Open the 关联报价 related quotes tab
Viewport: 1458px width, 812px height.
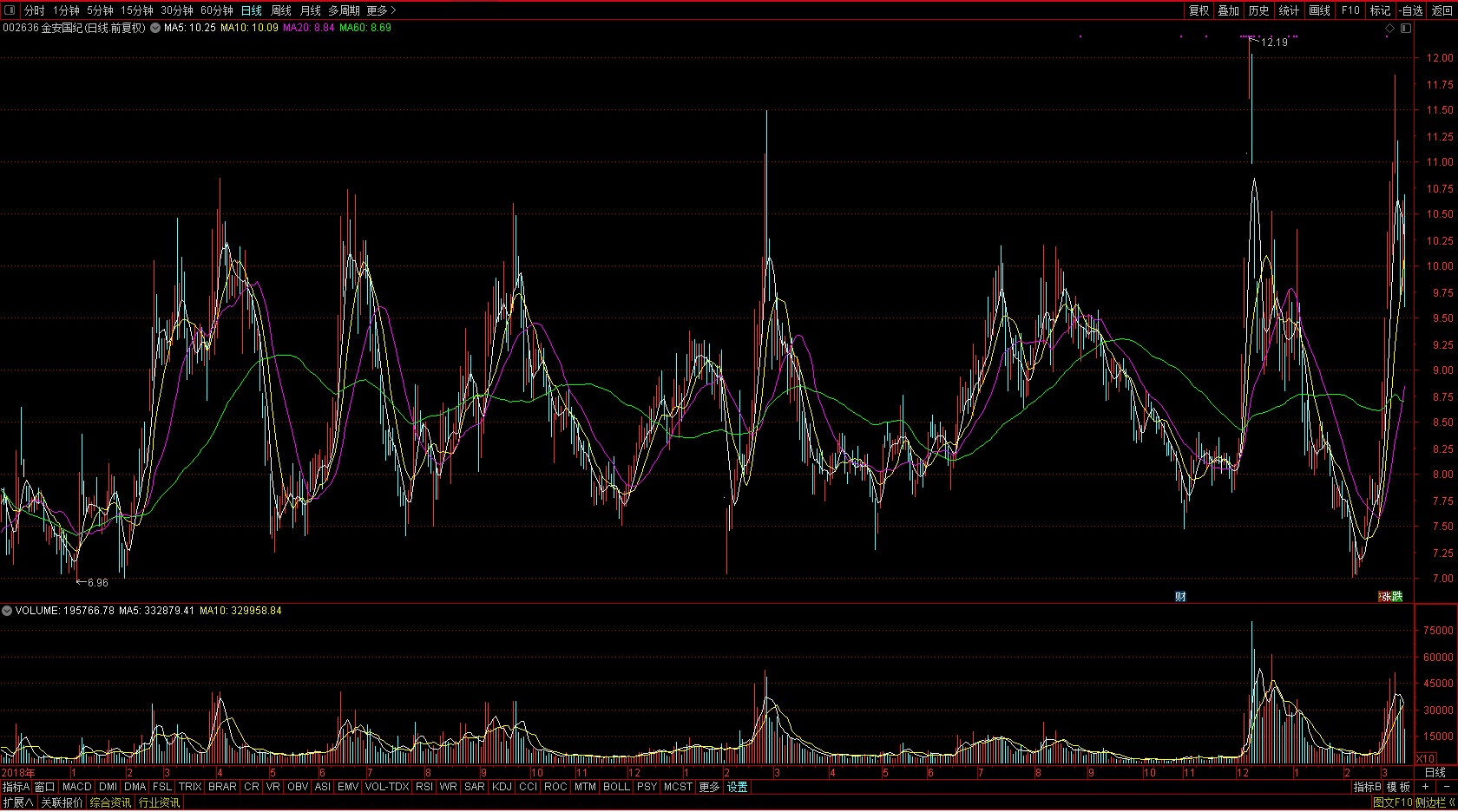click(x=62, y=802)
